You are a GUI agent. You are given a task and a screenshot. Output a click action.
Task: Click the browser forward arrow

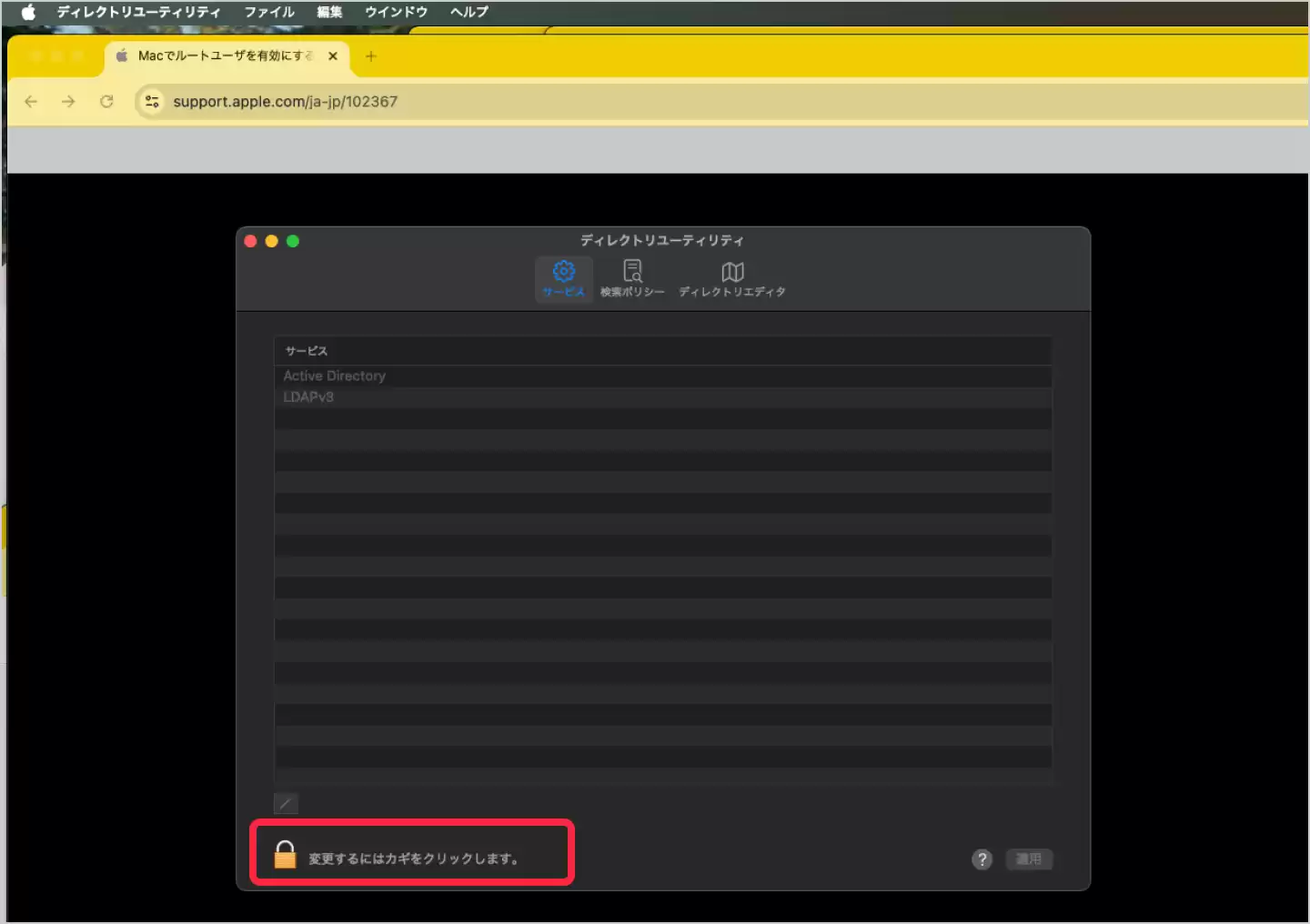[x=68, y=102]
